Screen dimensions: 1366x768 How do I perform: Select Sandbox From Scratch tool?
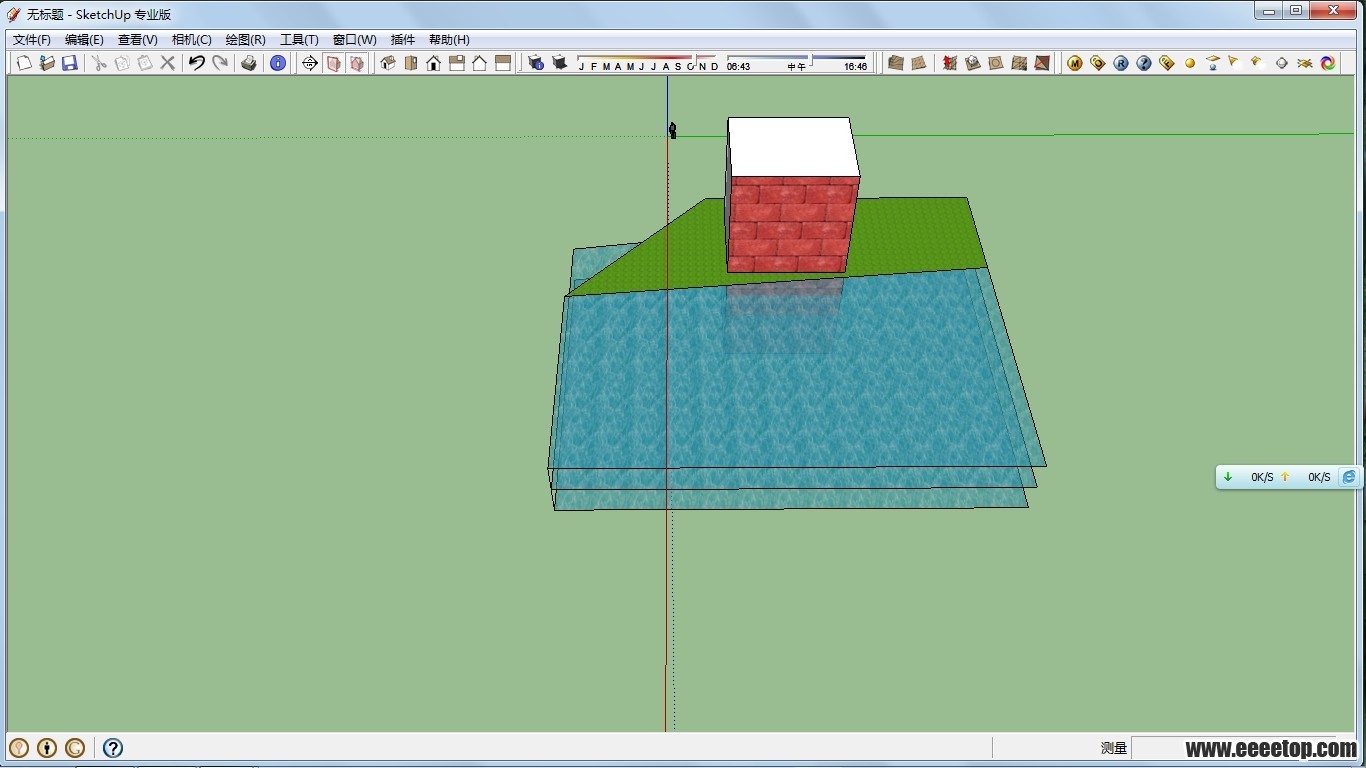point(919,63)
